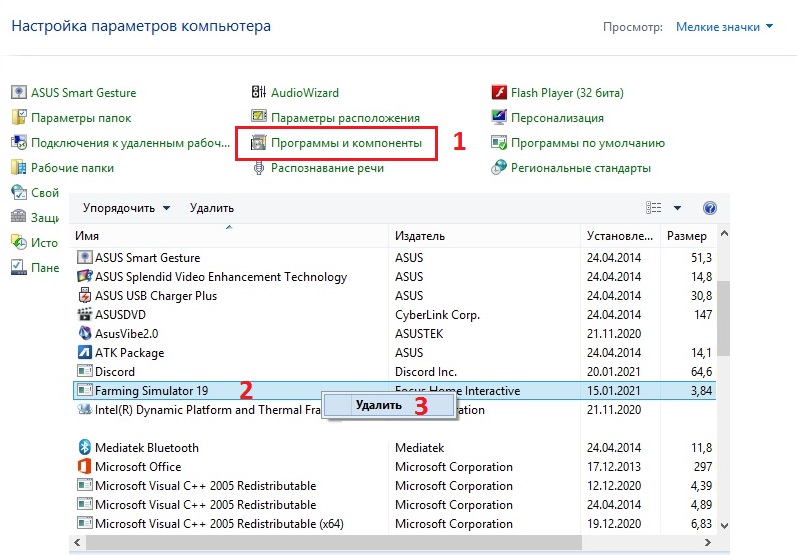Sort by the Размер column header
Image resolution: width=797 pixels, height=555 pixels.
point(688,236)
